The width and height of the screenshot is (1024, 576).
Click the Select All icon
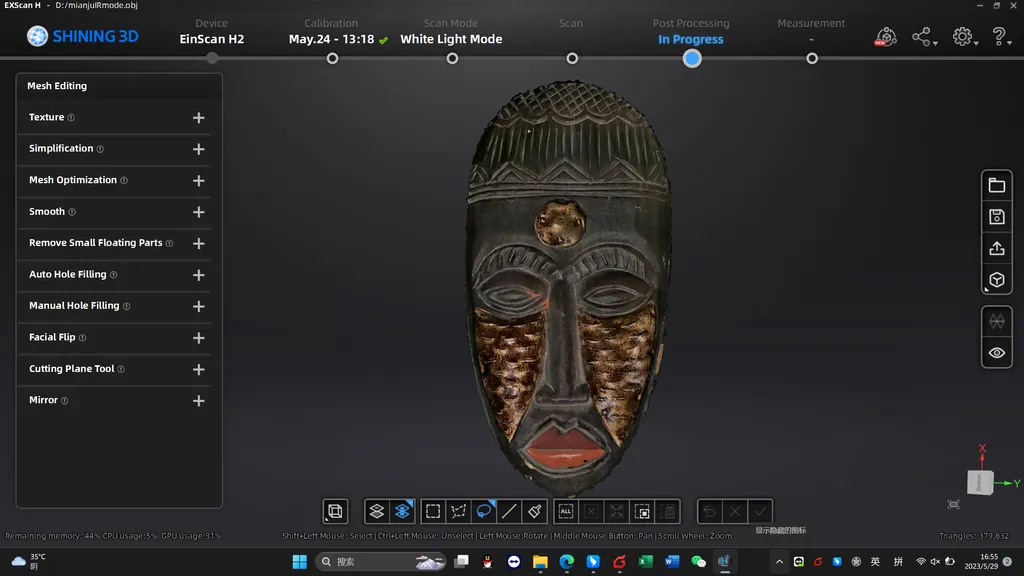click(x=566, y=511)
